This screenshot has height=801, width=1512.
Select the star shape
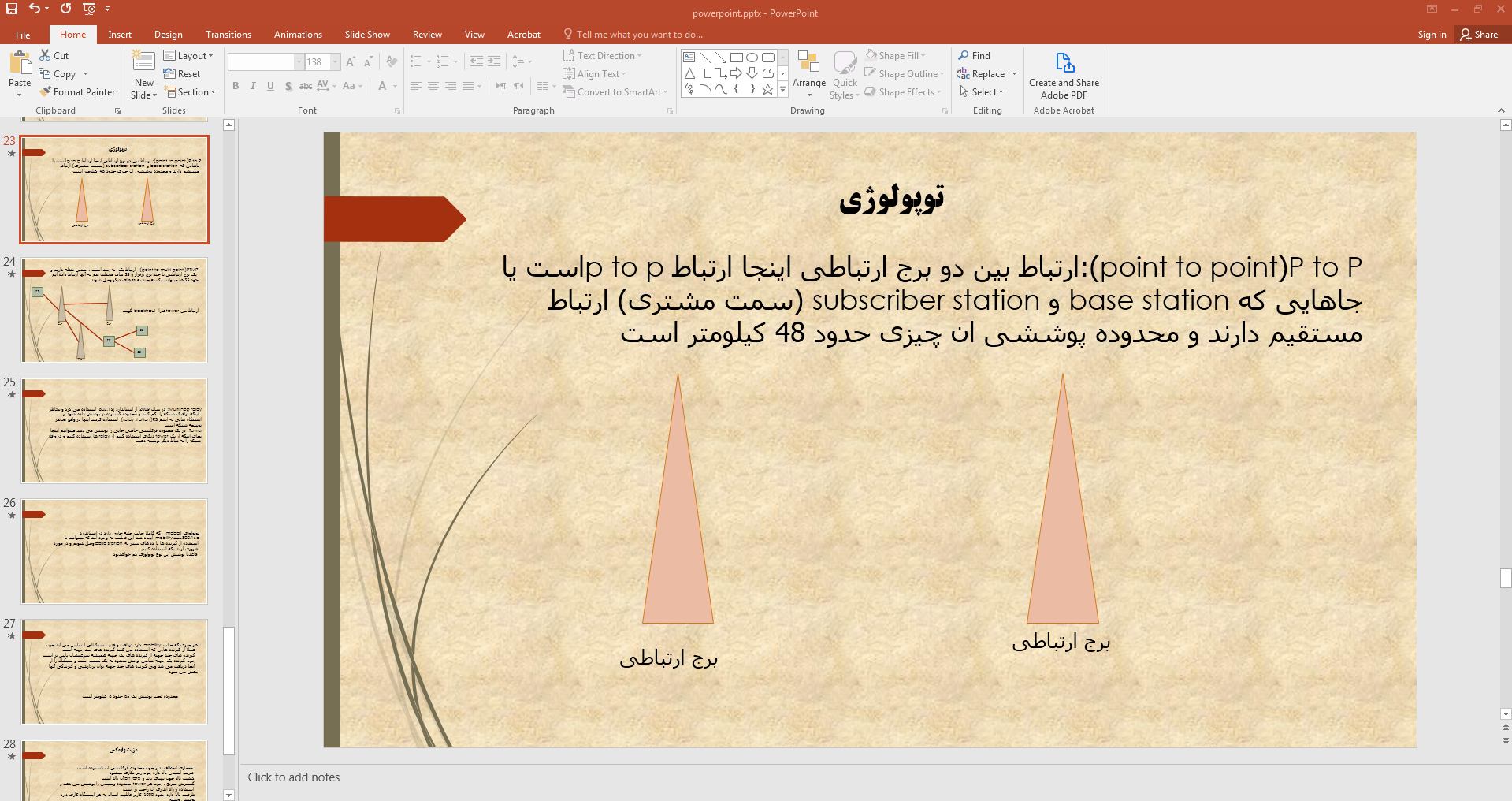tap(767, 89)
